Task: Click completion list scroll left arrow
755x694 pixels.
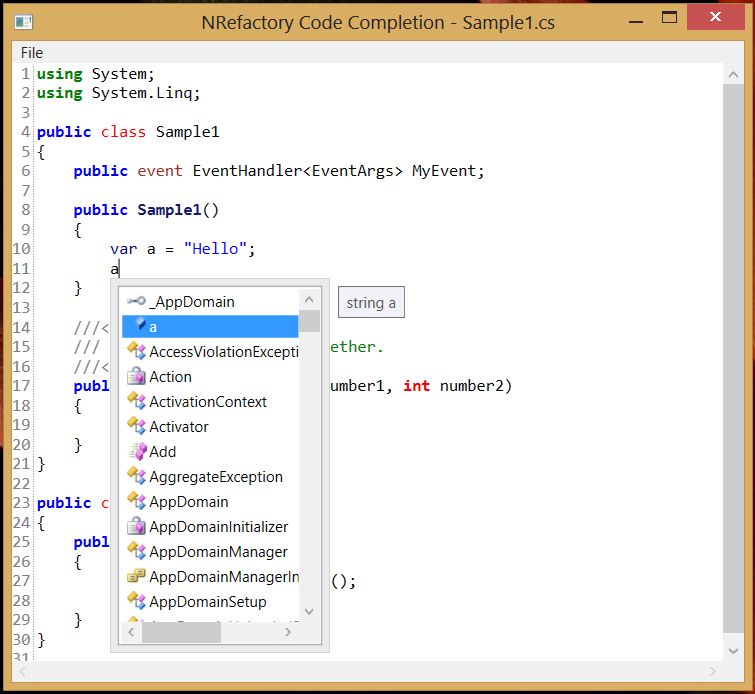Action: click(x=131, y=631)
